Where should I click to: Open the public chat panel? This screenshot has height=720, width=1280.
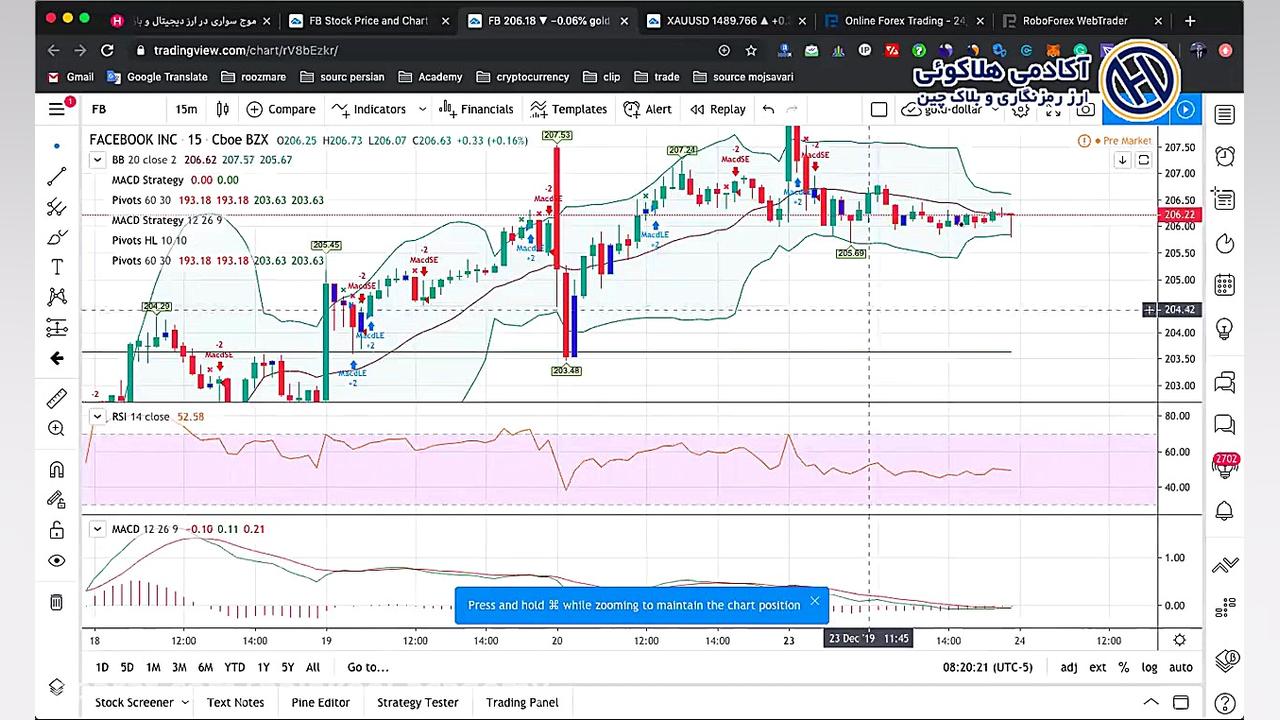click(x=1225, y=382)
